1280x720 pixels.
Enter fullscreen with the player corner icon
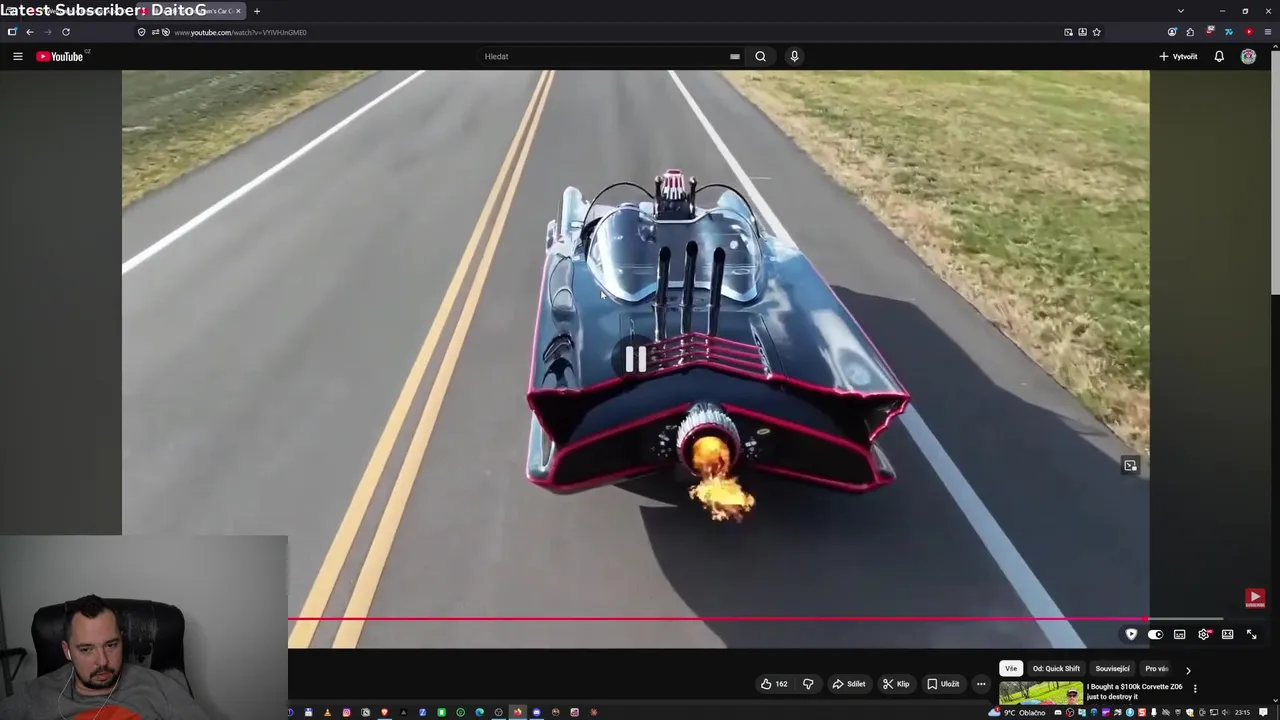coord(1252,634)
